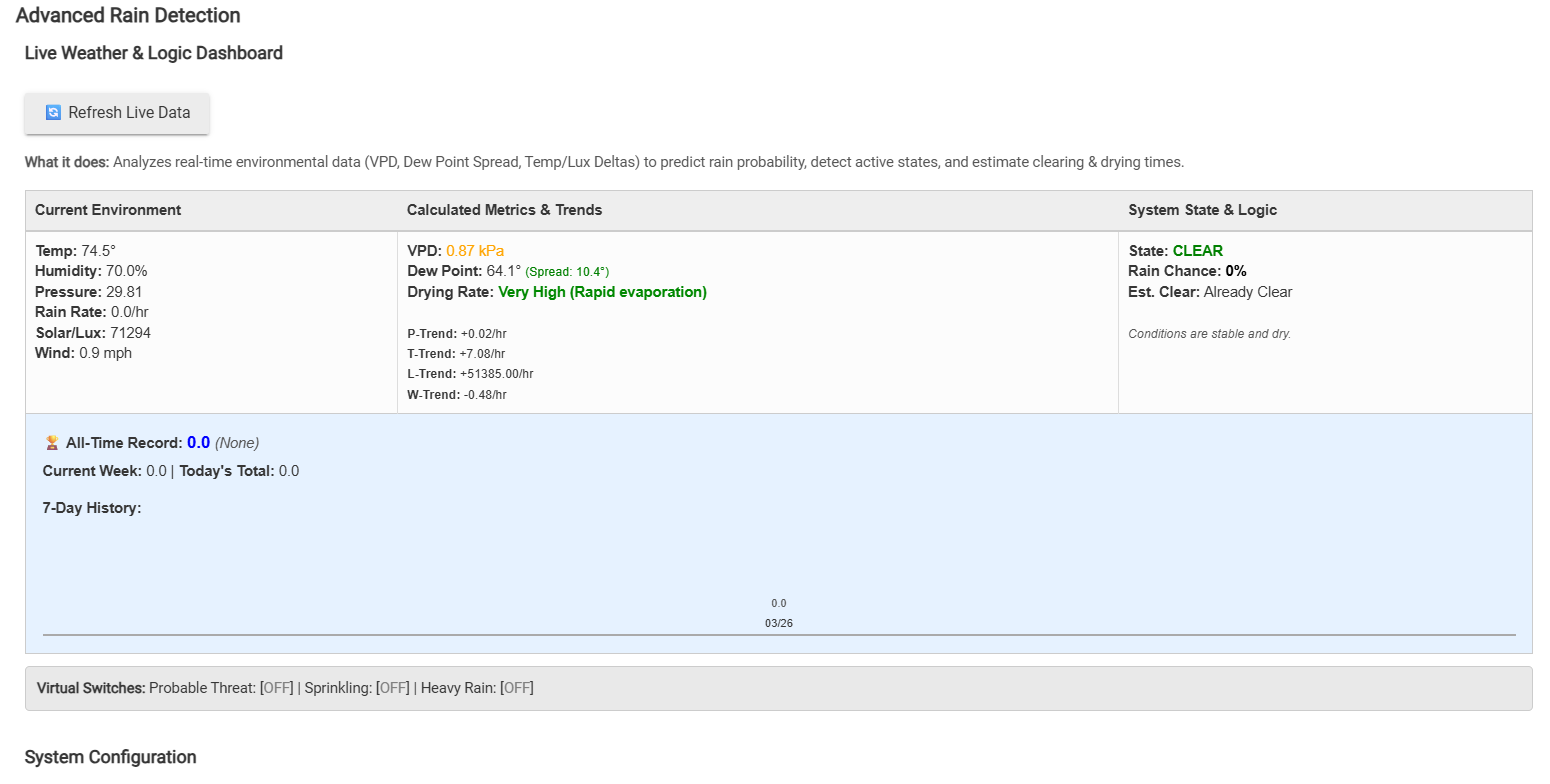Screen dimensions: 1550x784
Task: Select the Current Environment column header
Action: [108, 210]
